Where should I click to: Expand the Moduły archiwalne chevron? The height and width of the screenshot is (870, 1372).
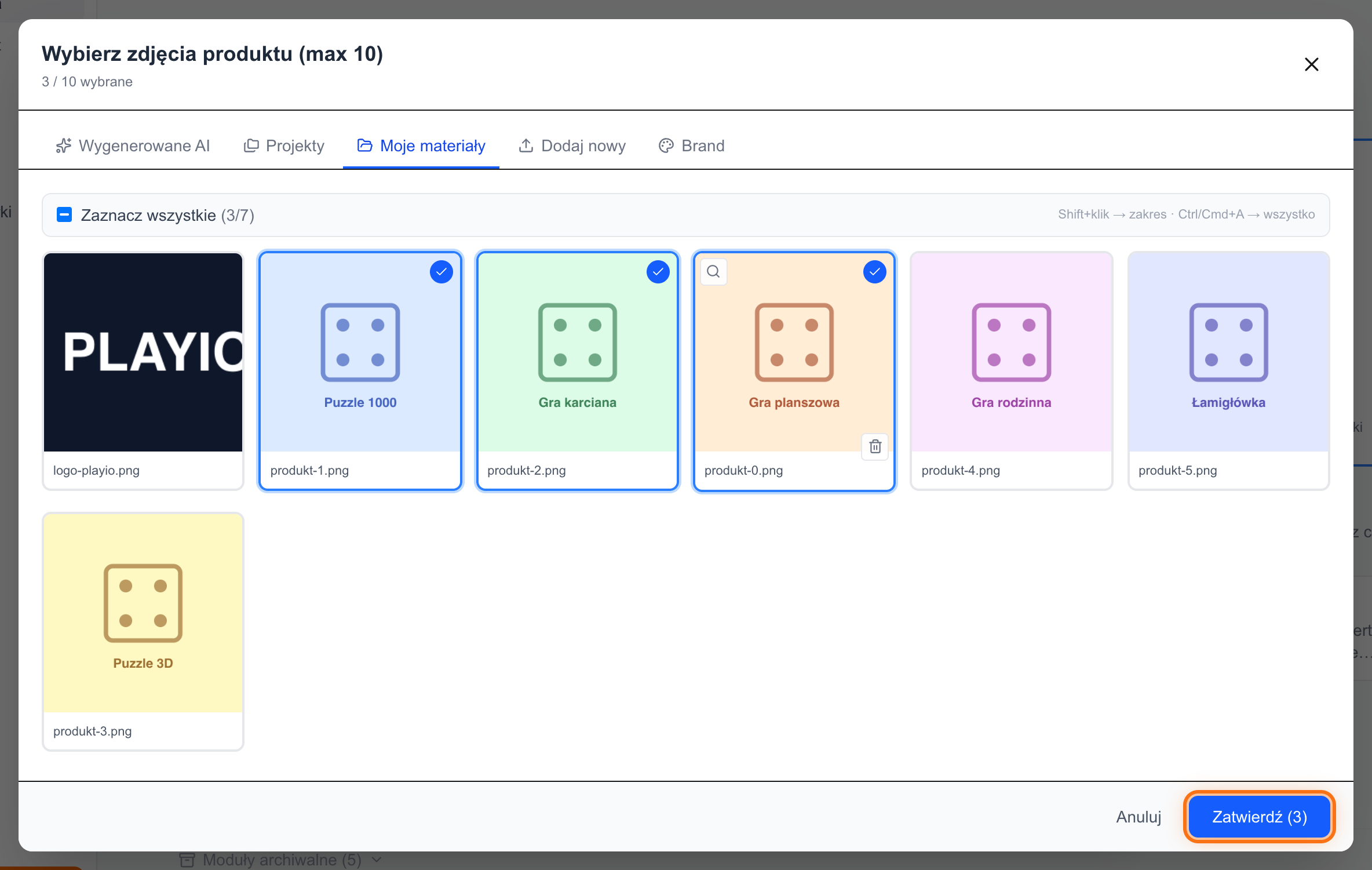[377, 860]
